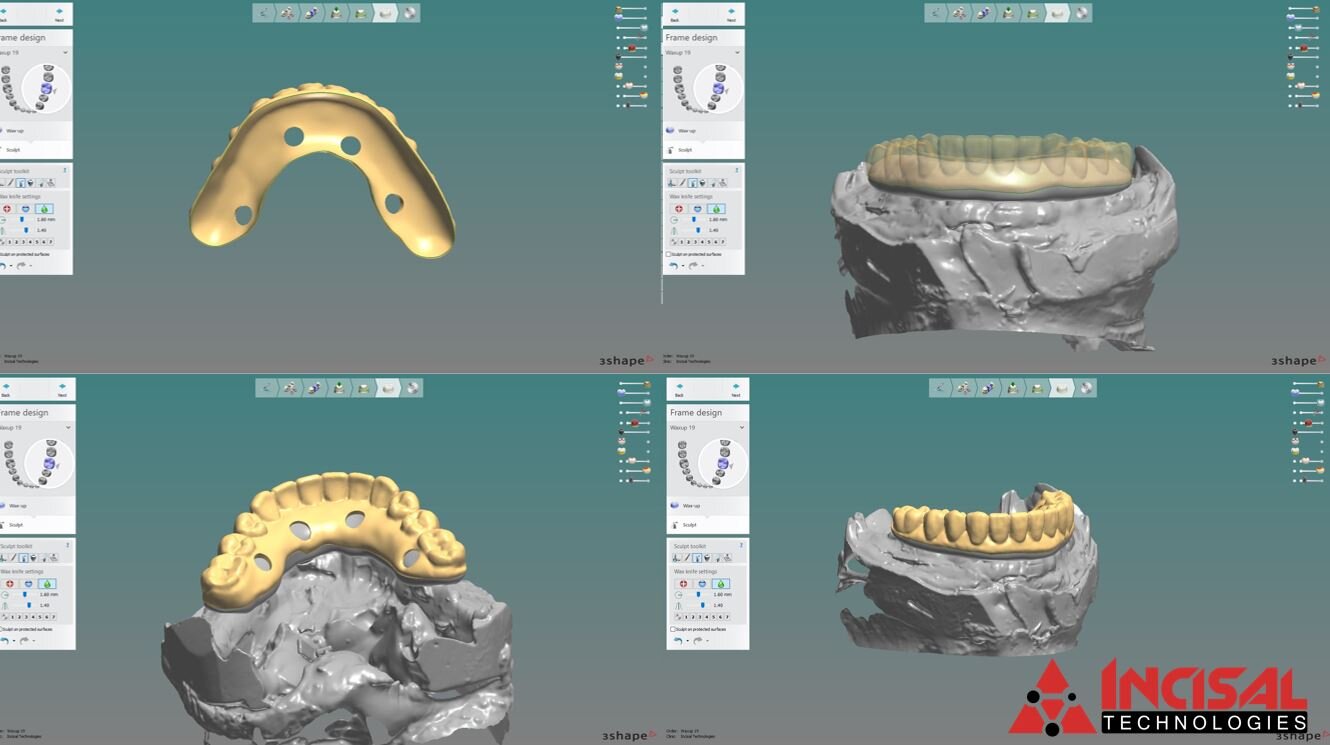The height and width of the screenshot is (745, 1330).
Task: Open the undo history arrow in the Incisal-logo view
Action: [688, 641]
